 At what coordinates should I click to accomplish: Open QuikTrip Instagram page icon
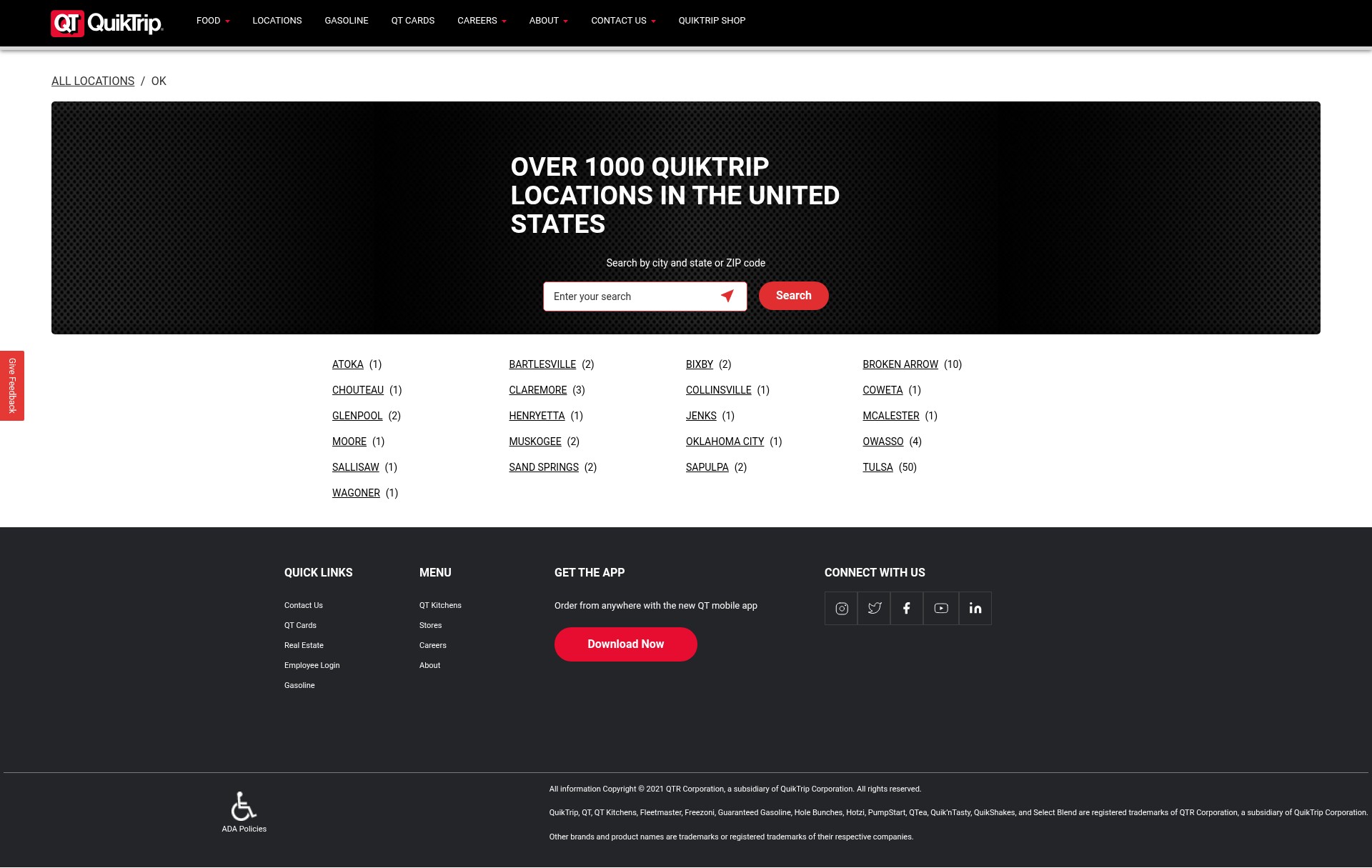842,609
